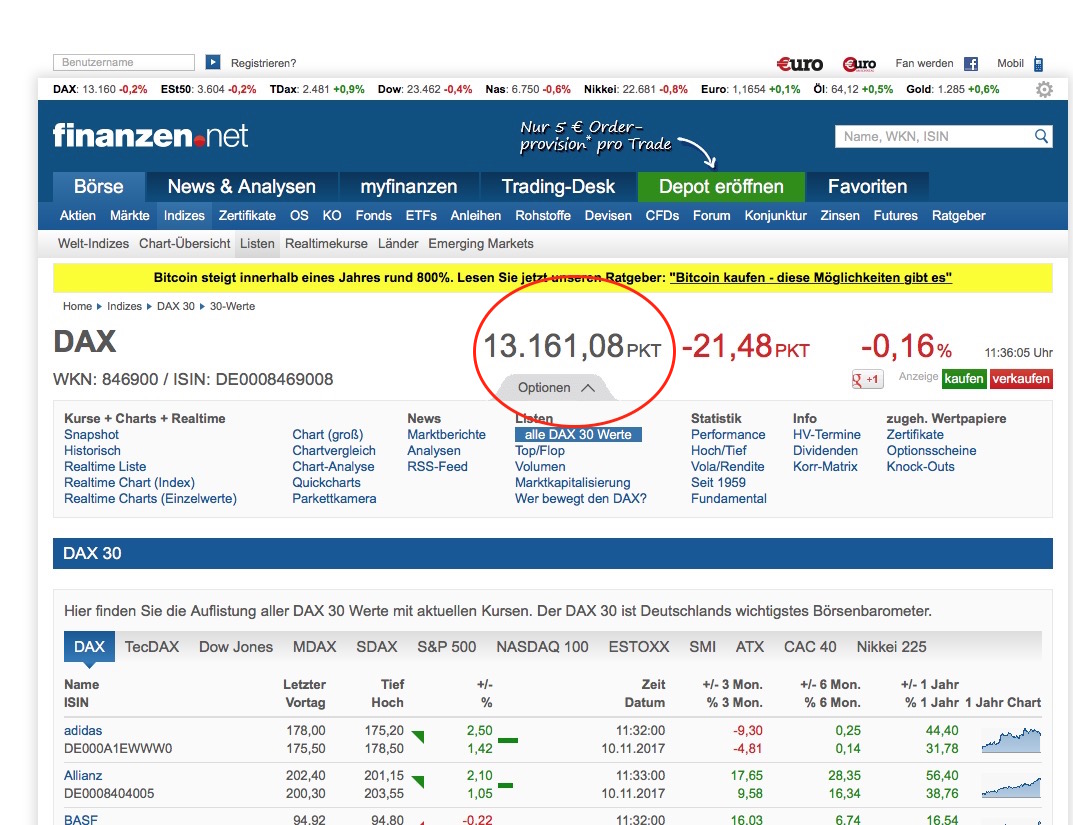Open Wer bewegt den DAX? link
Viewport: 1073px width, 825px height.
tap(580, 499)
